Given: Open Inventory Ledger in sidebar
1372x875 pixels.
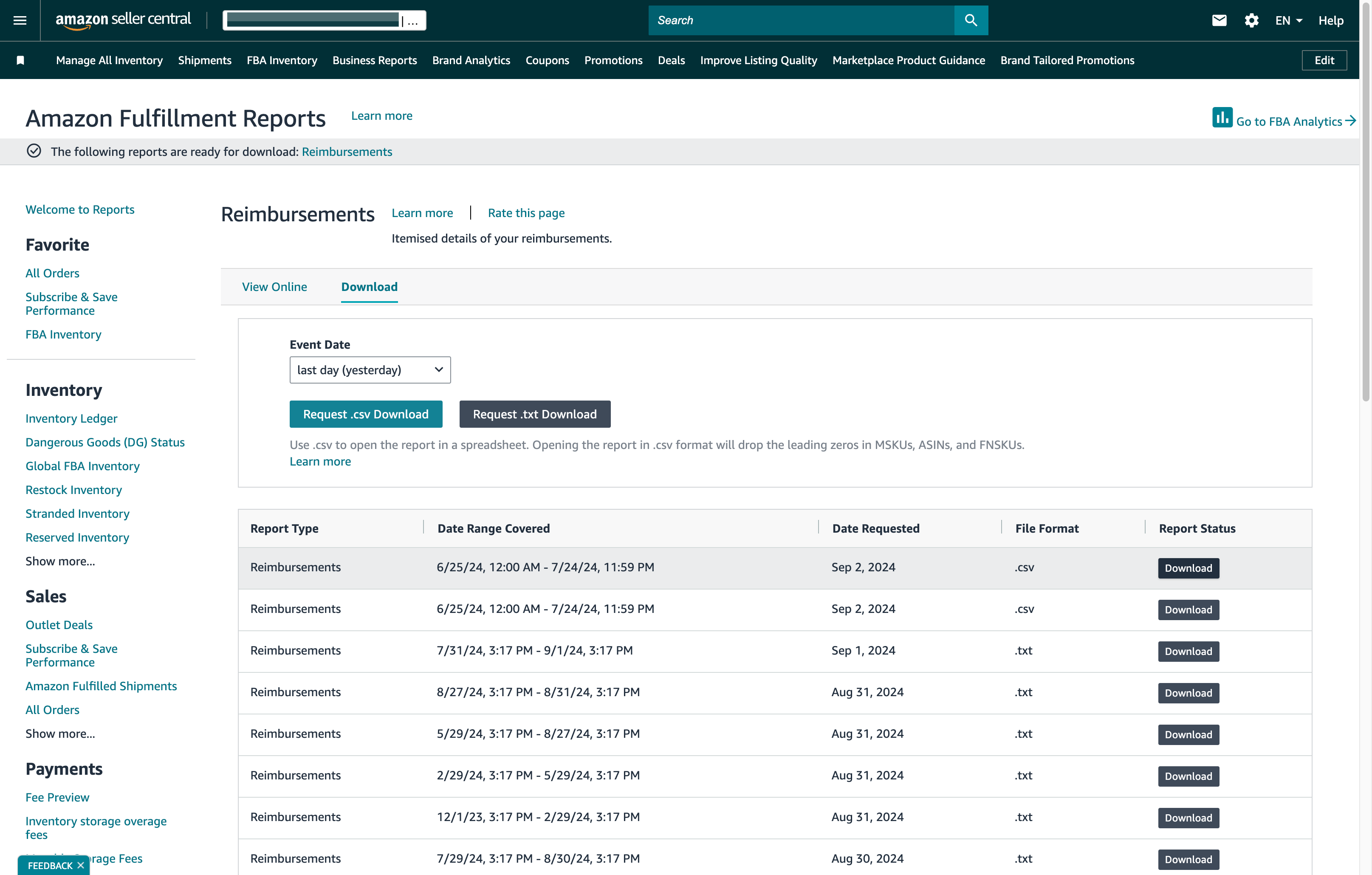Looking at the screenshot, I should (71, 418).
